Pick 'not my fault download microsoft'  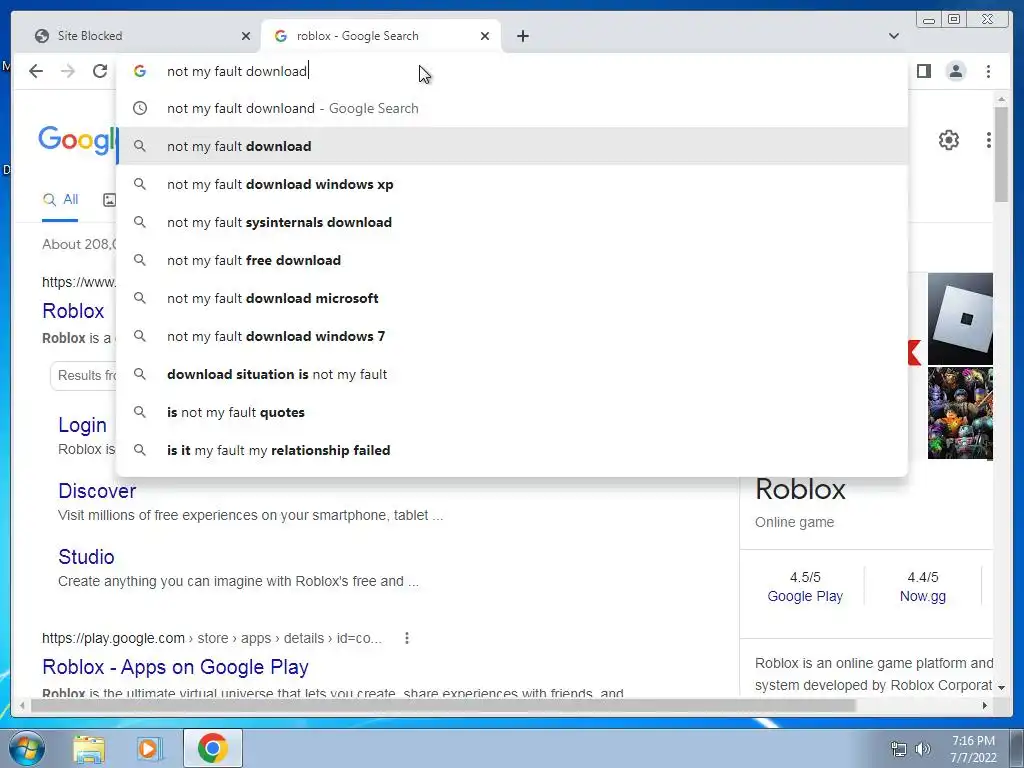pos(512,298)
